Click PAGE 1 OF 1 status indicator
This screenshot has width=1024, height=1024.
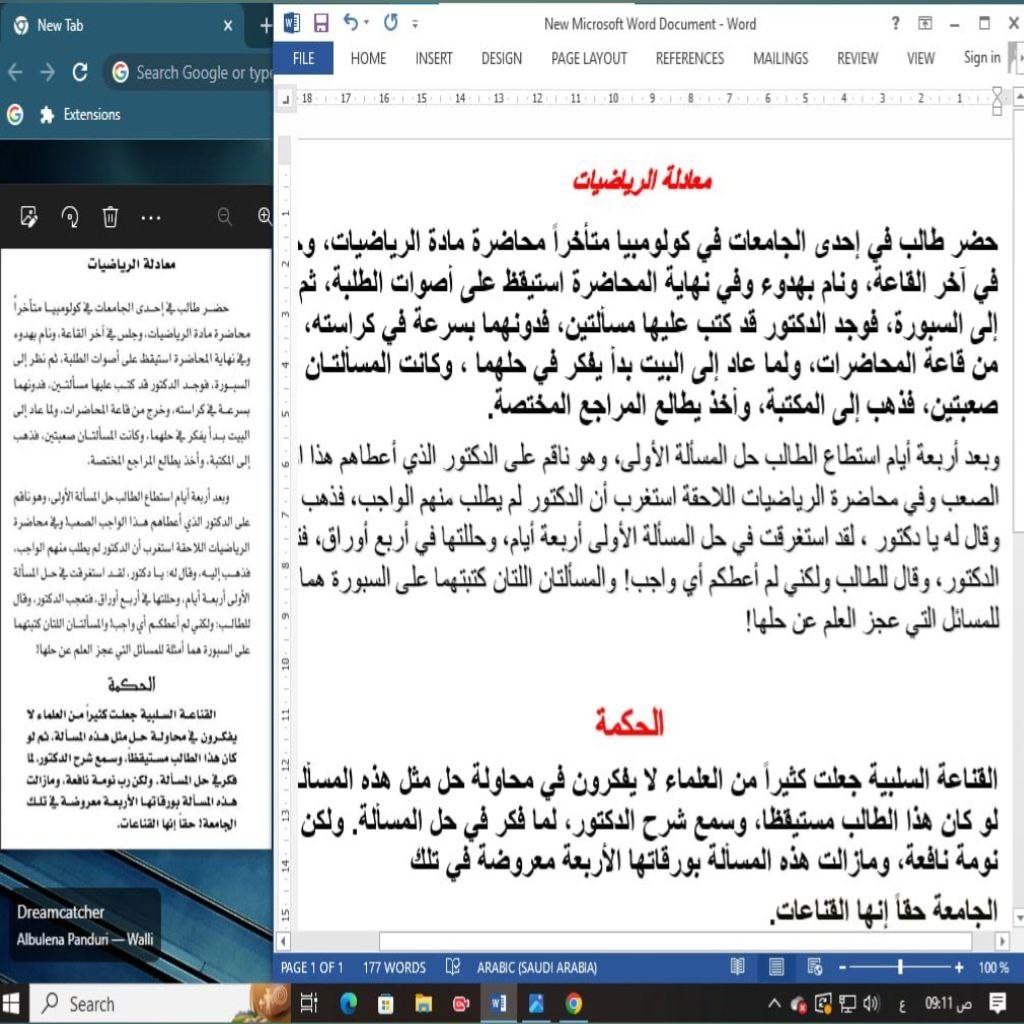pos(312,967)
